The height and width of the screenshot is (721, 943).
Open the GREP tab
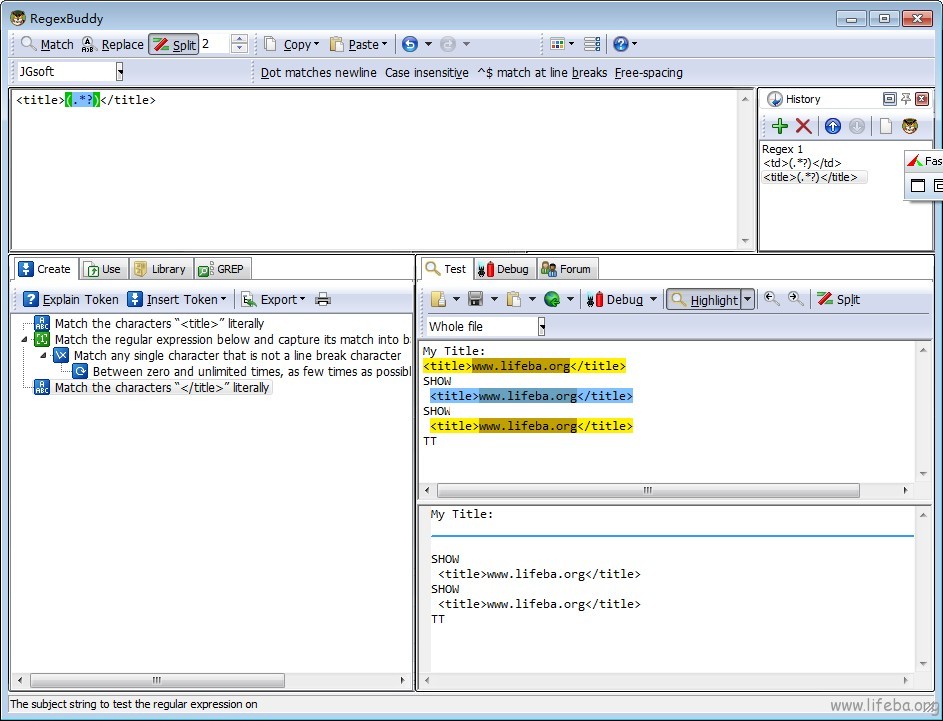click(x=222, y=269)
